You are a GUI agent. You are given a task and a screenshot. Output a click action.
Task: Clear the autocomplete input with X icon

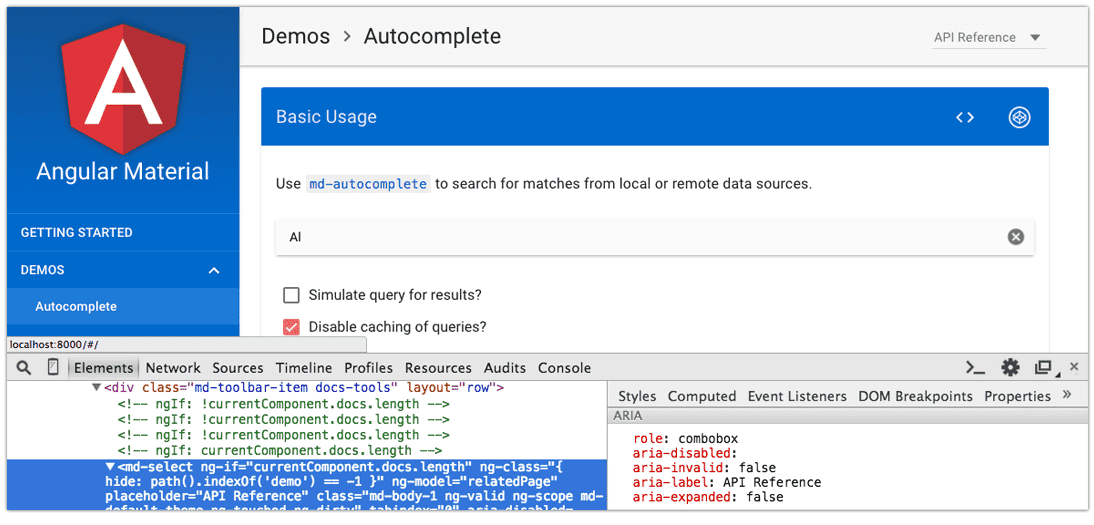[1016, 237]
